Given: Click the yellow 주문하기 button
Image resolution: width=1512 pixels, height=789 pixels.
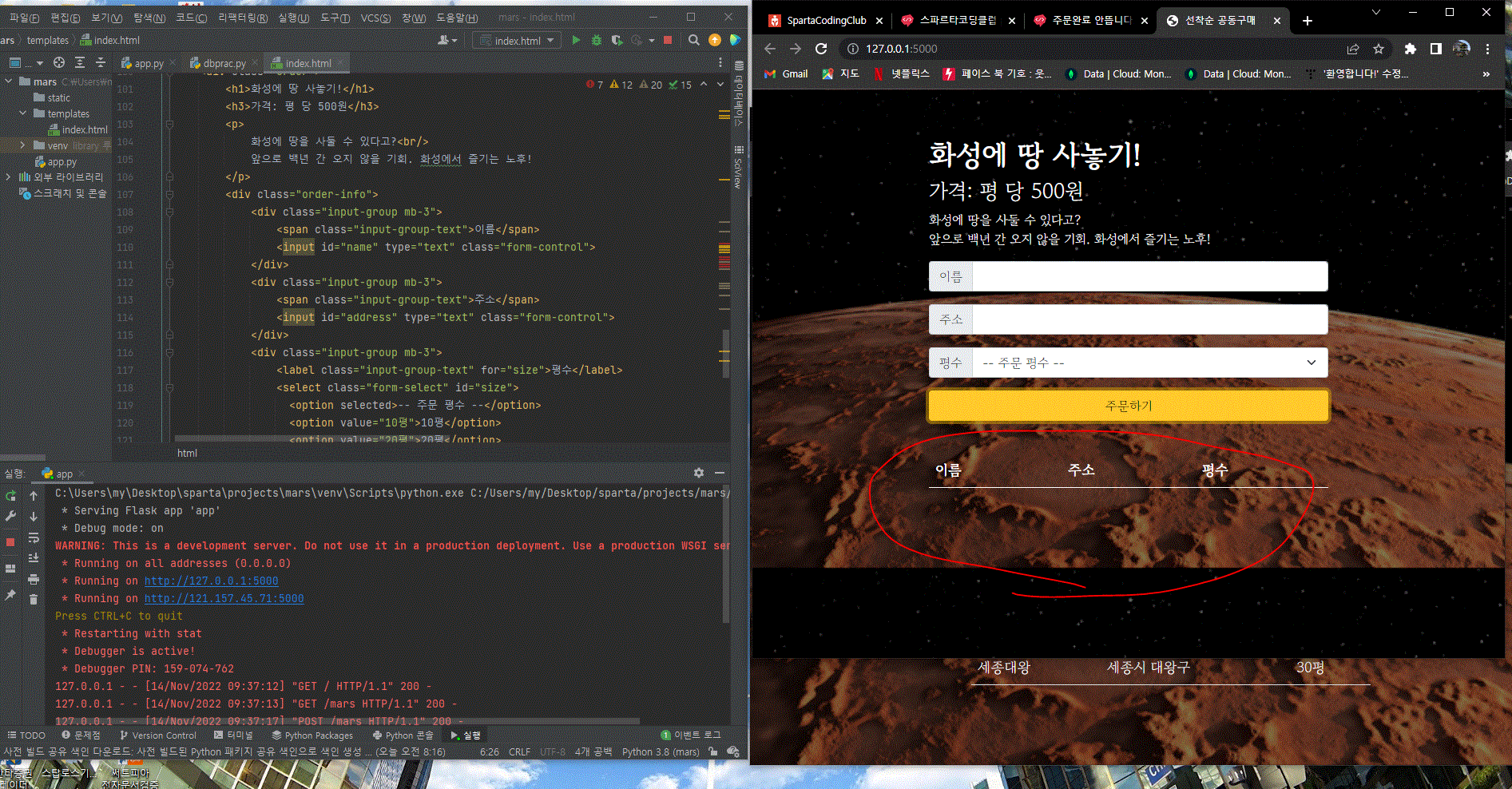Looking at the screenshot, I should 1128,406.
